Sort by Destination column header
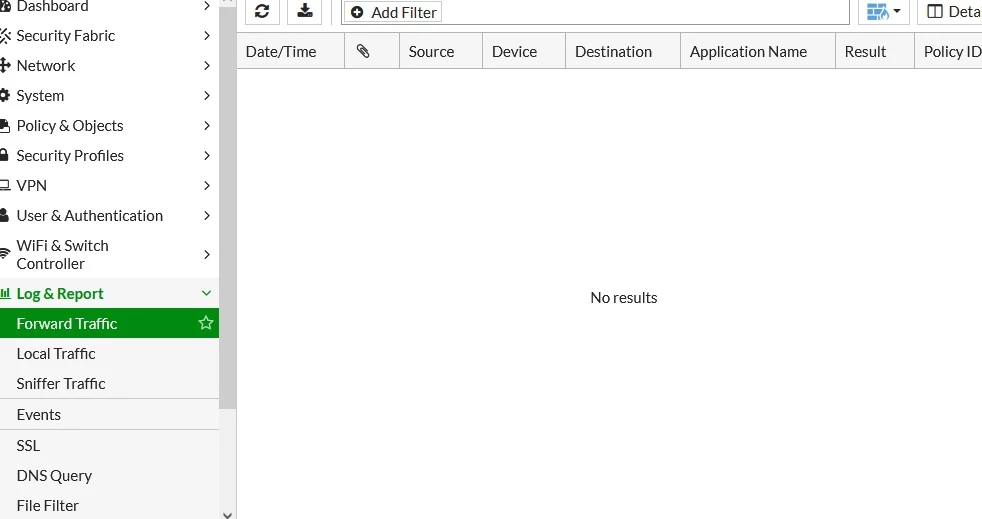Screen dimensions: 982x519 coord(623,51)
